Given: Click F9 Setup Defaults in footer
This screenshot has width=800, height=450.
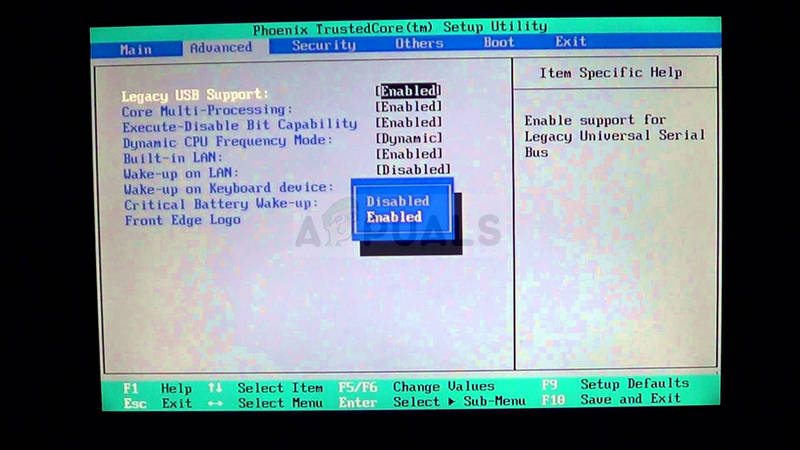Looking at the screenshot, I should pos(615,384).
